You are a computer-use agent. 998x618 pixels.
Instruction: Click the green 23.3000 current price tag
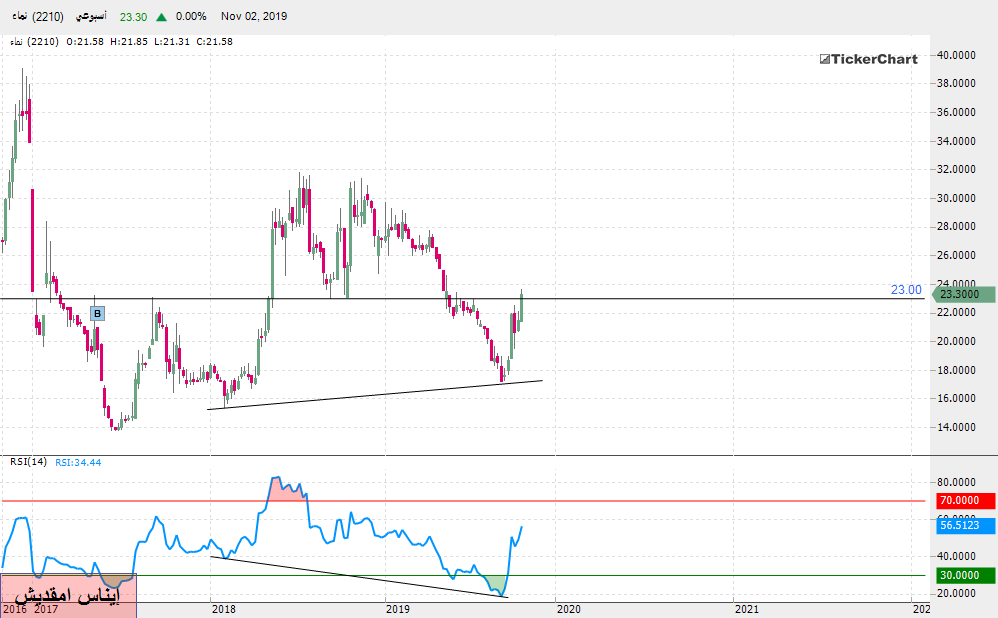click(x=966, y=294)
